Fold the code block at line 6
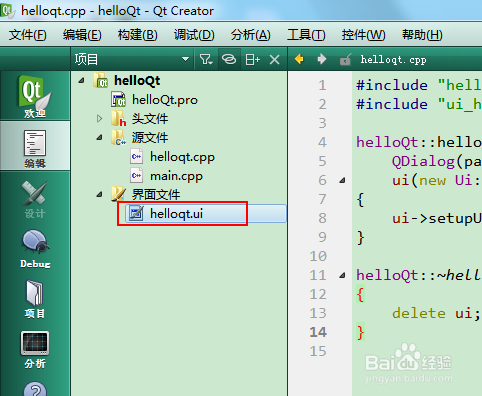The height and width of the screenshot is (396, 482). (342, 180)
